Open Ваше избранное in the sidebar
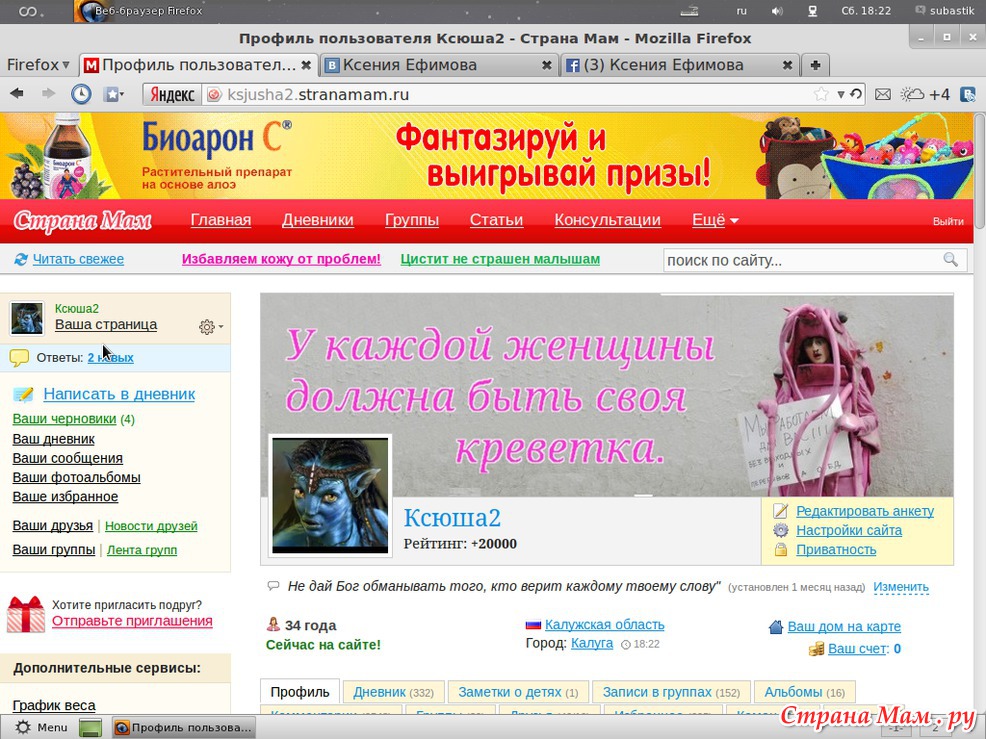 click(65, 497)
